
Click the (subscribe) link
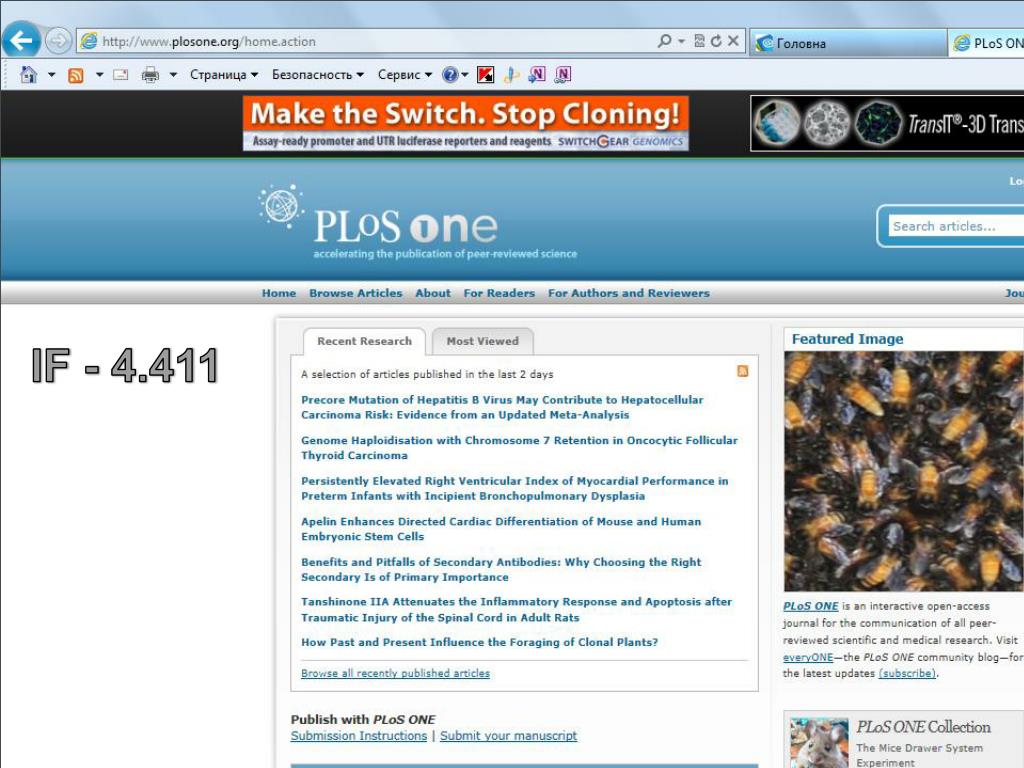click(908, 673)
